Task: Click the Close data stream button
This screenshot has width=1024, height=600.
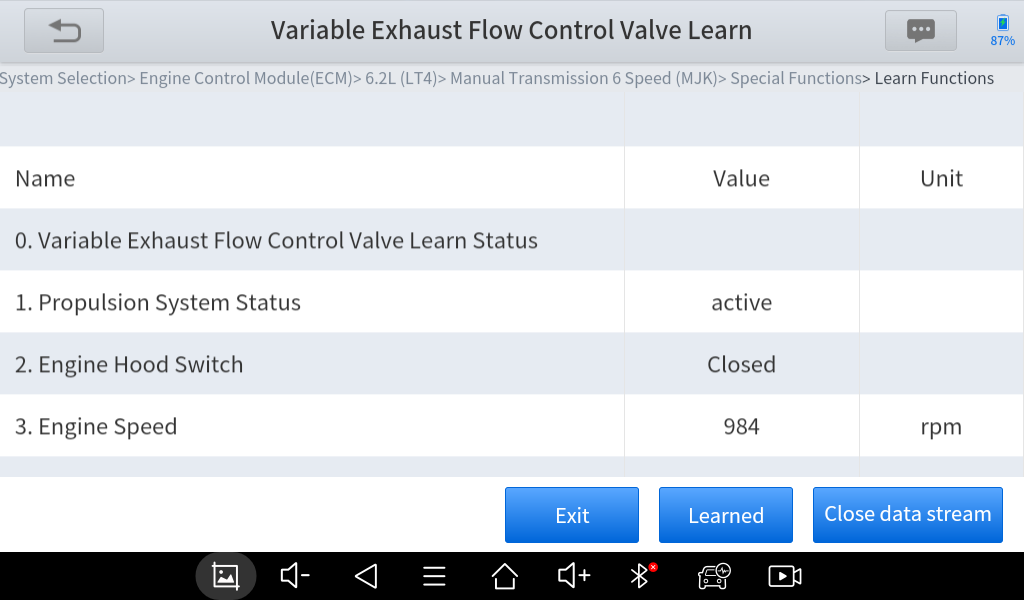Action: [x=907, y=515]
